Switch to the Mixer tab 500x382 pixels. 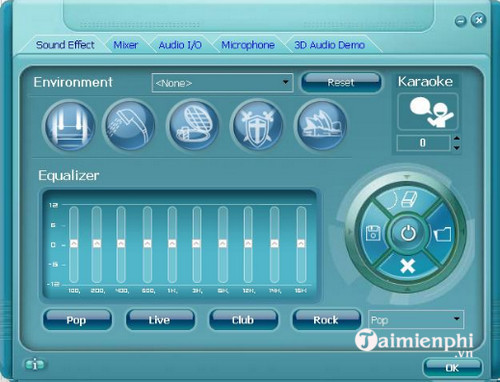[x=125, y=45]
